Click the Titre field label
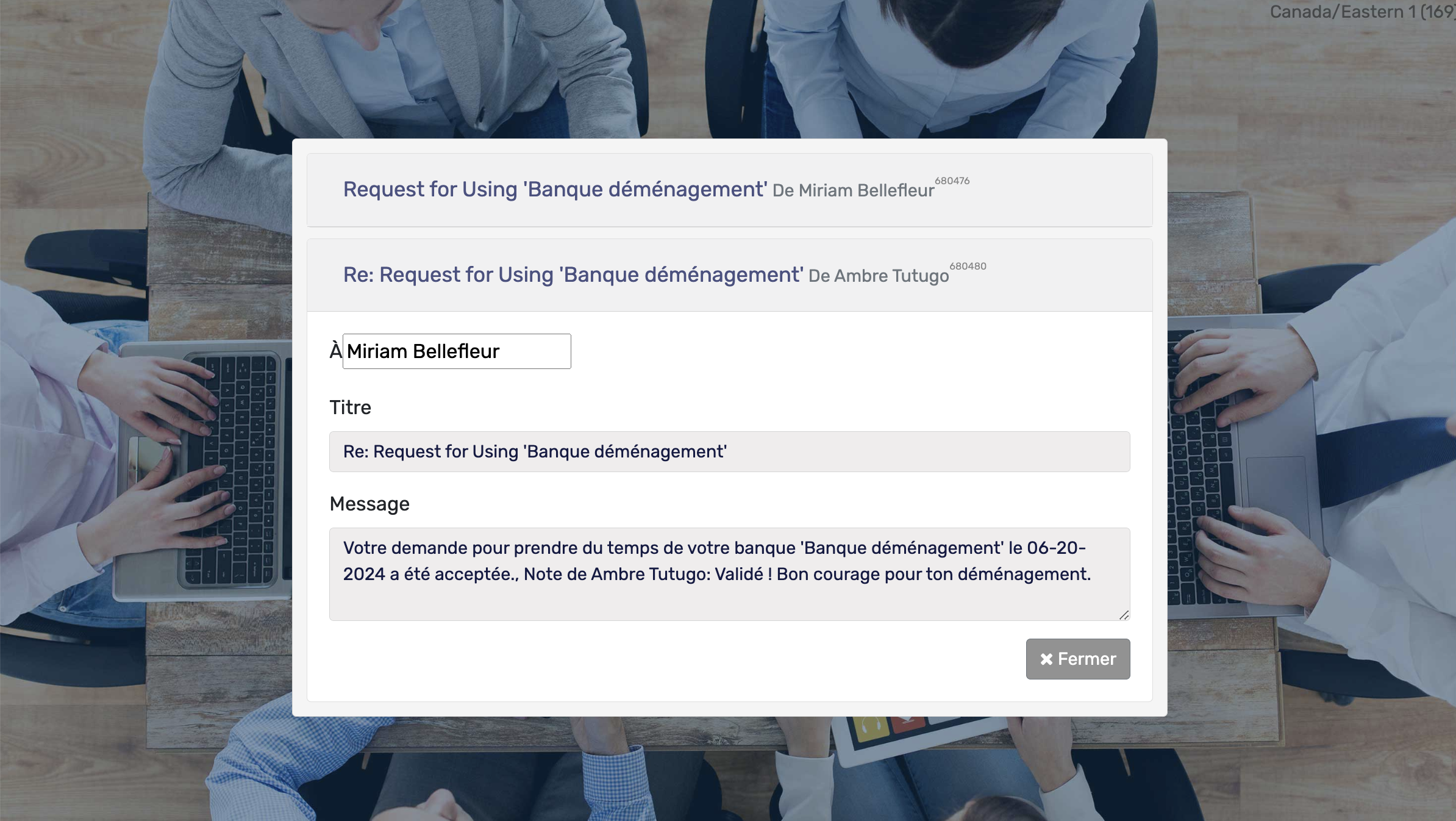 tap(350, 407)
